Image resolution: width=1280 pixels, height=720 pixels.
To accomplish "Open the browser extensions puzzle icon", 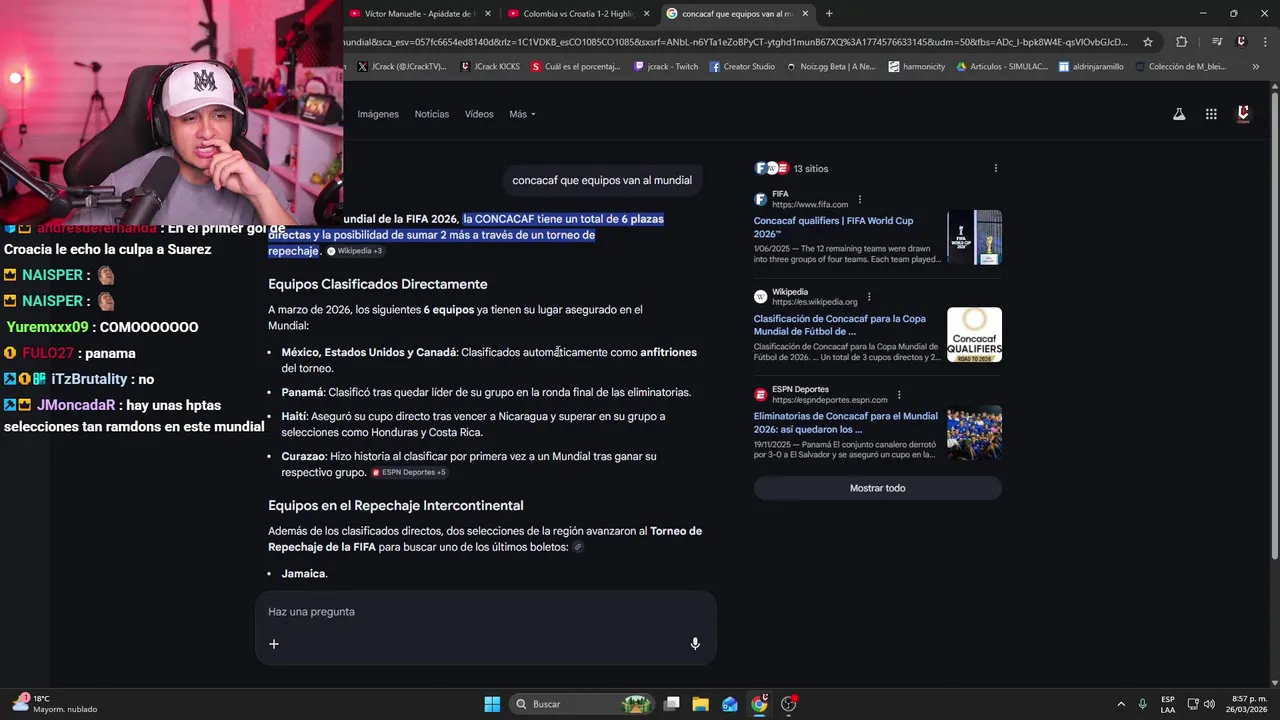I will pos(1181,42).
